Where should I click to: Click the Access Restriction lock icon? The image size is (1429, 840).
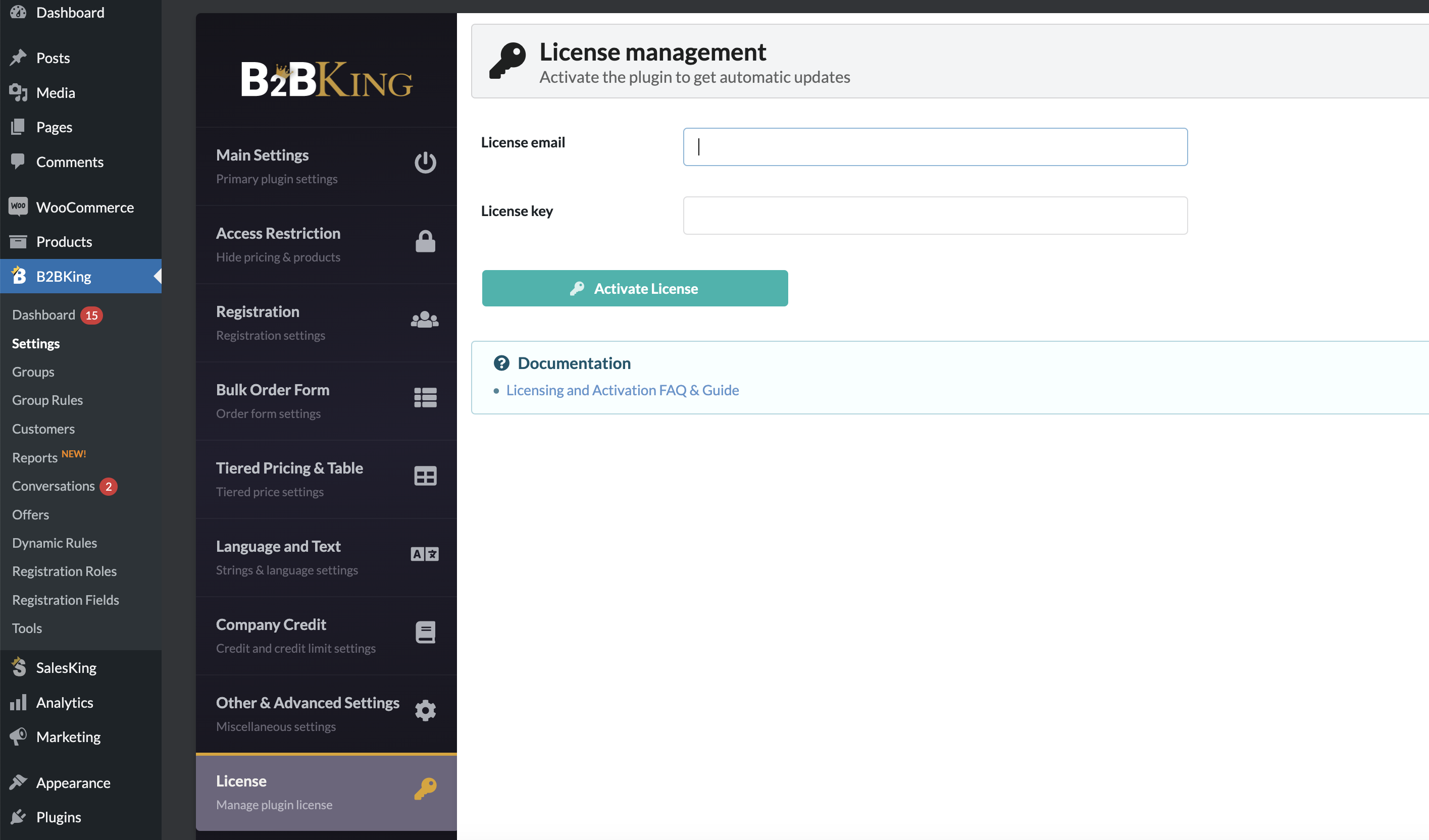click(425, 241)
